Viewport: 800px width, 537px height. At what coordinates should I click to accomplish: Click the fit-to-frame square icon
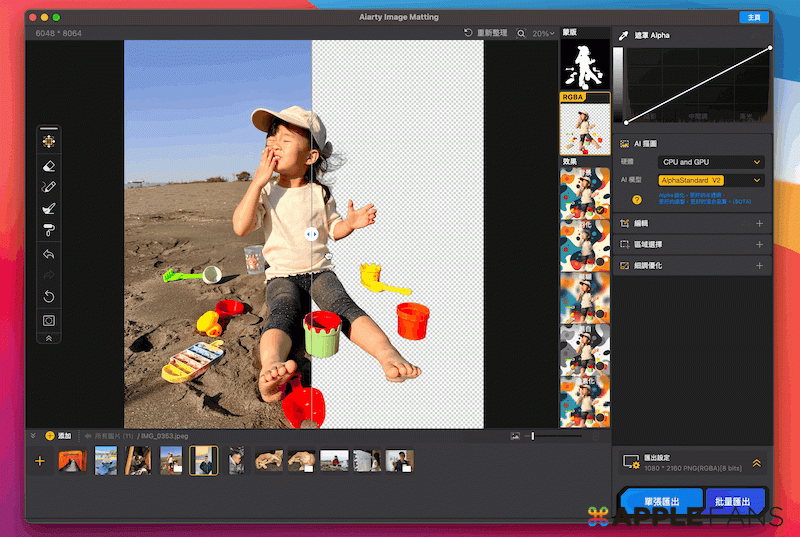(49, 320)
